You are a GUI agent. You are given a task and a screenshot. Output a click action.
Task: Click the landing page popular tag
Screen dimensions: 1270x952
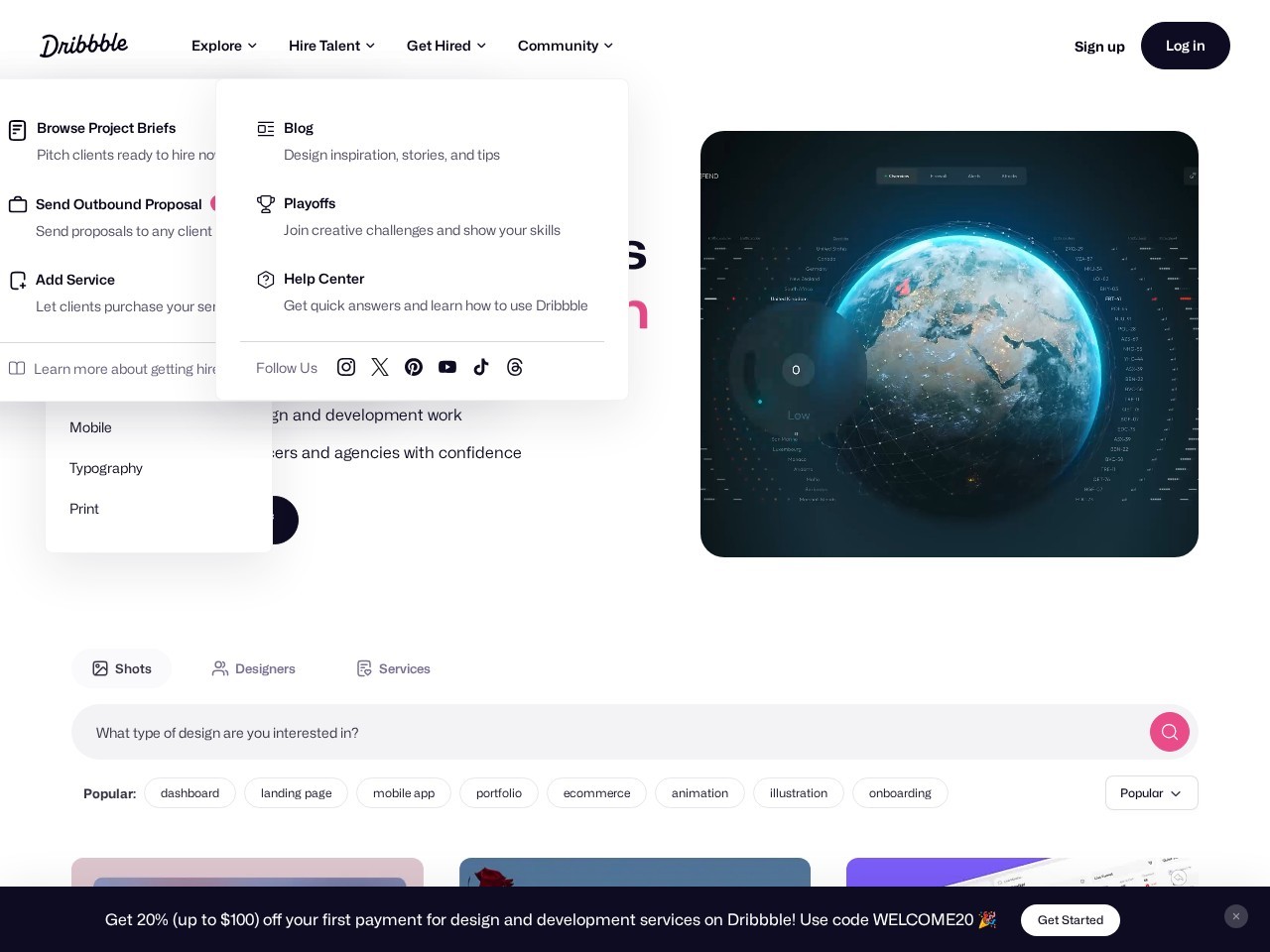[297, 793]
